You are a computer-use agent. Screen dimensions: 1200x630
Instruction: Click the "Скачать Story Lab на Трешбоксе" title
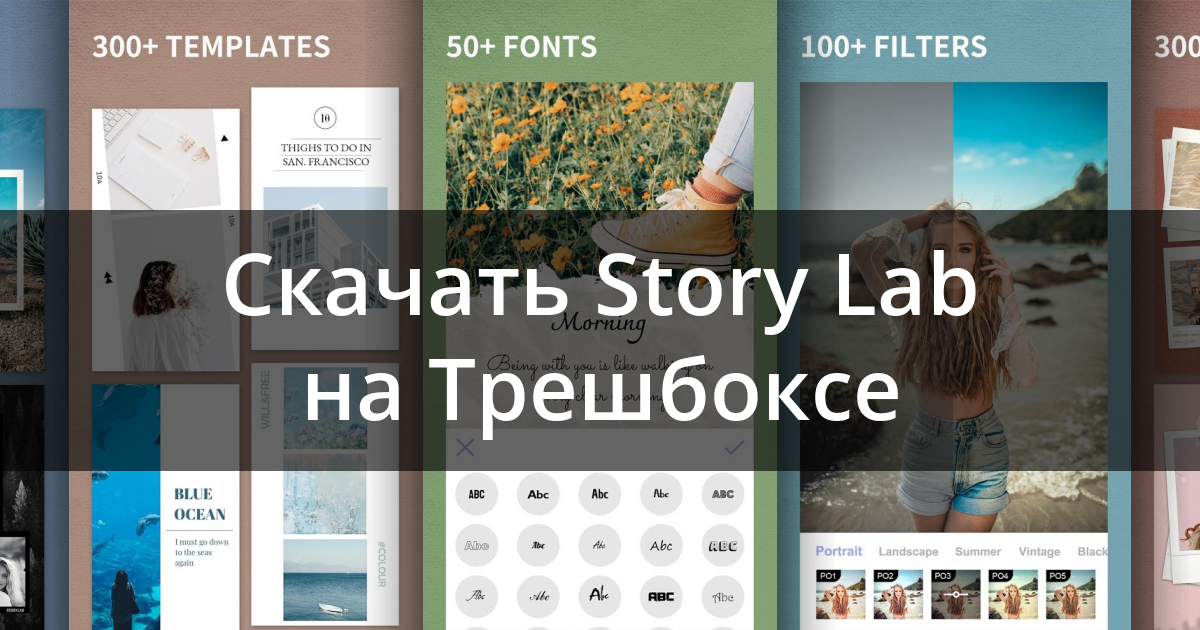click(x=599, y=339)
